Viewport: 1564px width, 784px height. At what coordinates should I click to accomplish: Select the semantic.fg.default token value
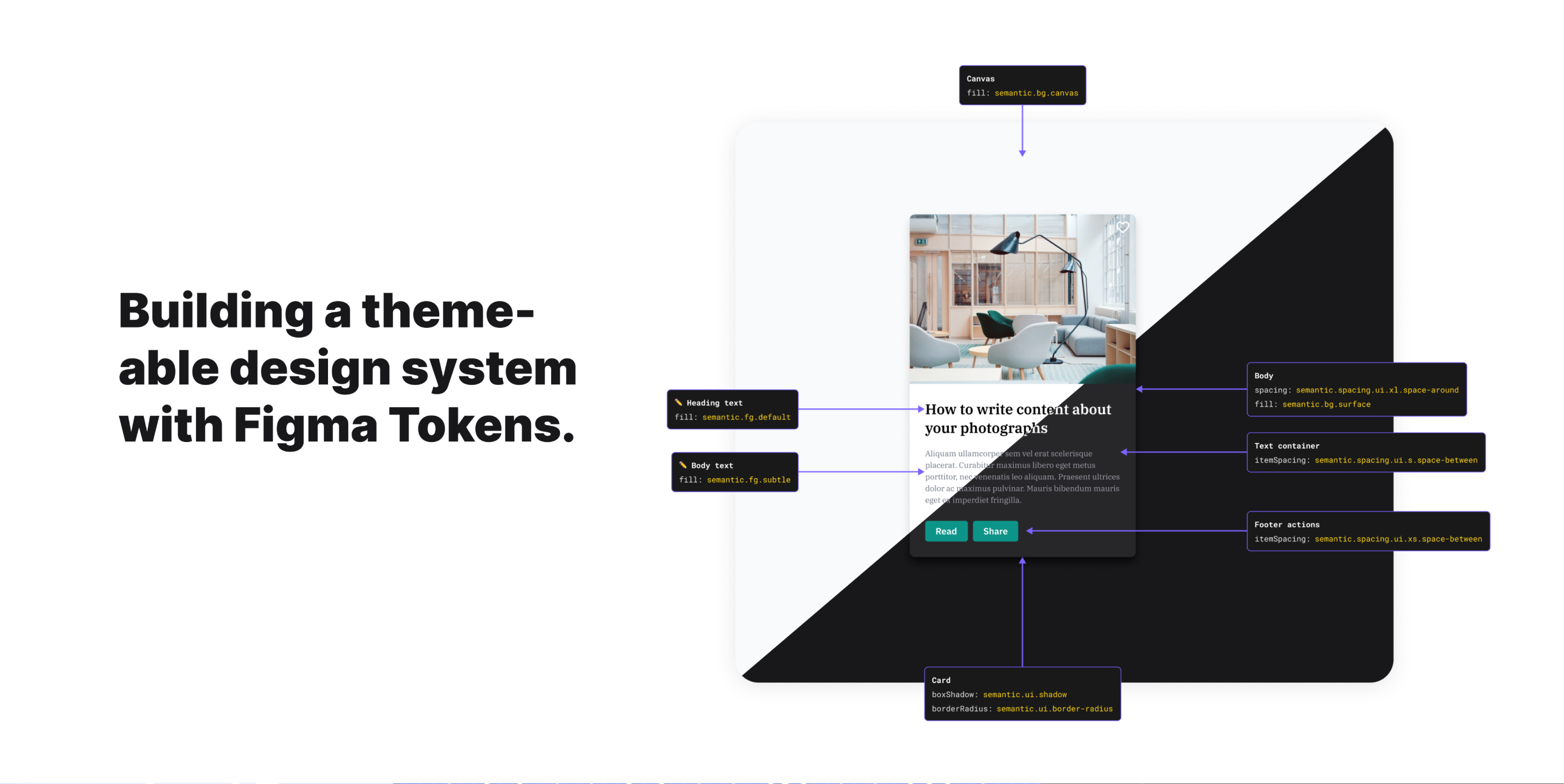(x=748, y=417)
